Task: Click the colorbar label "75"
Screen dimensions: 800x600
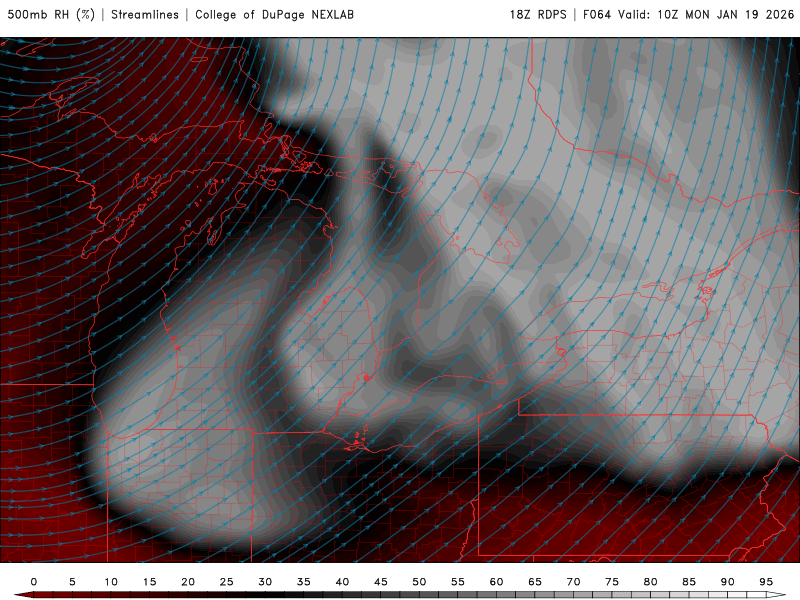Action: (612, 582)
